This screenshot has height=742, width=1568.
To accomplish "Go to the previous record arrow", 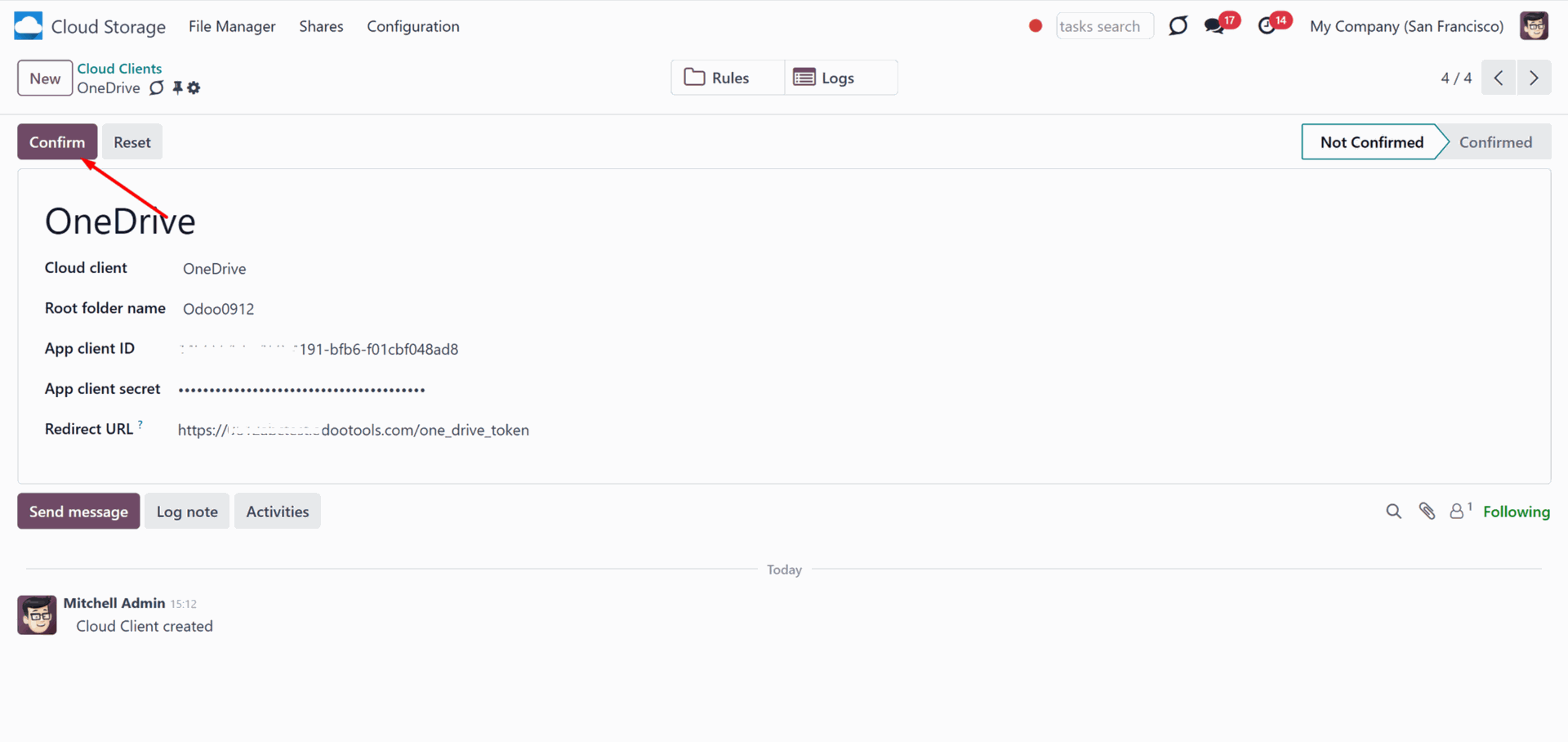I will tap(1499, 78).
